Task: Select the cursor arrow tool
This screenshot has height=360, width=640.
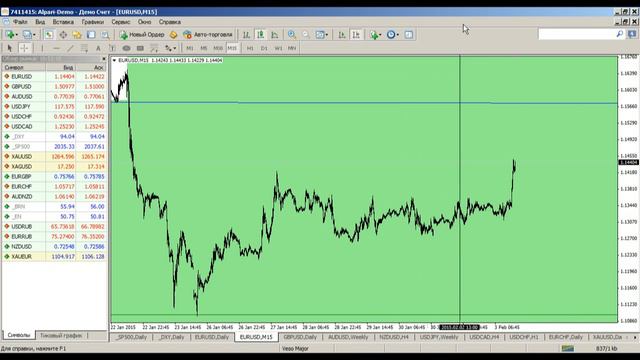Action: coord(10,48)
